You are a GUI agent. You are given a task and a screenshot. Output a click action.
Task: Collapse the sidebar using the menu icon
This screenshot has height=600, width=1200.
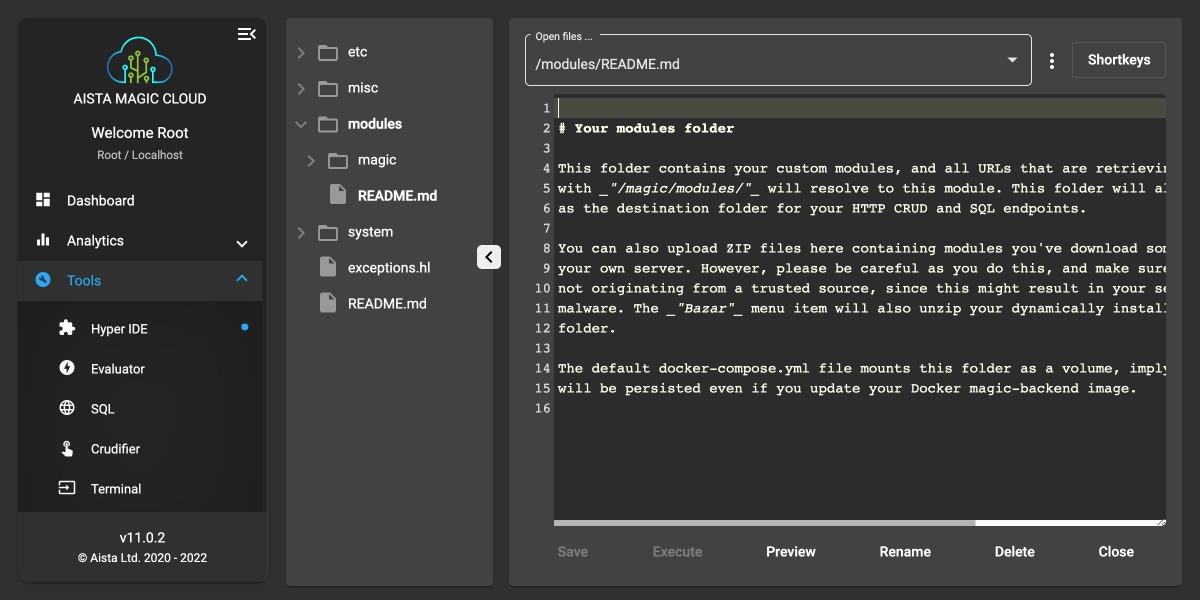(246, 35)
